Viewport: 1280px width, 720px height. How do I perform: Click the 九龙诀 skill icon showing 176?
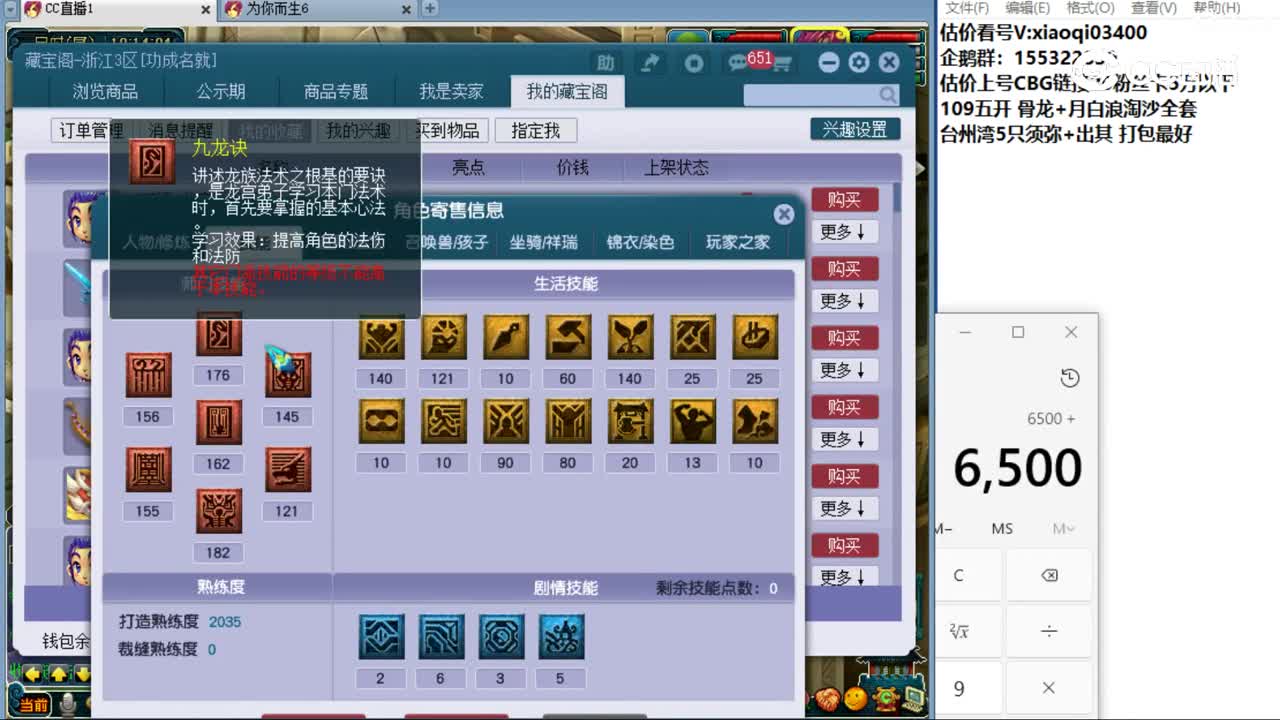219,336
